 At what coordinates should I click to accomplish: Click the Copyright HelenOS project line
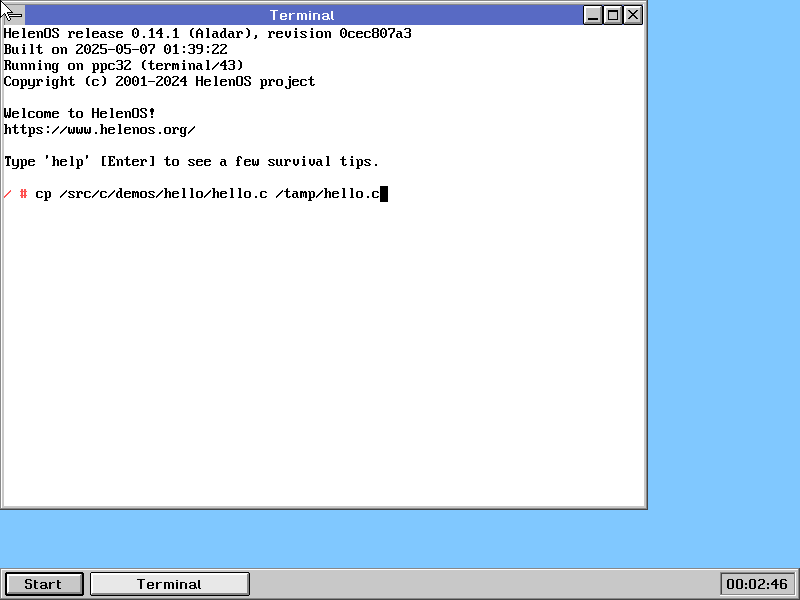click(159, 82)
